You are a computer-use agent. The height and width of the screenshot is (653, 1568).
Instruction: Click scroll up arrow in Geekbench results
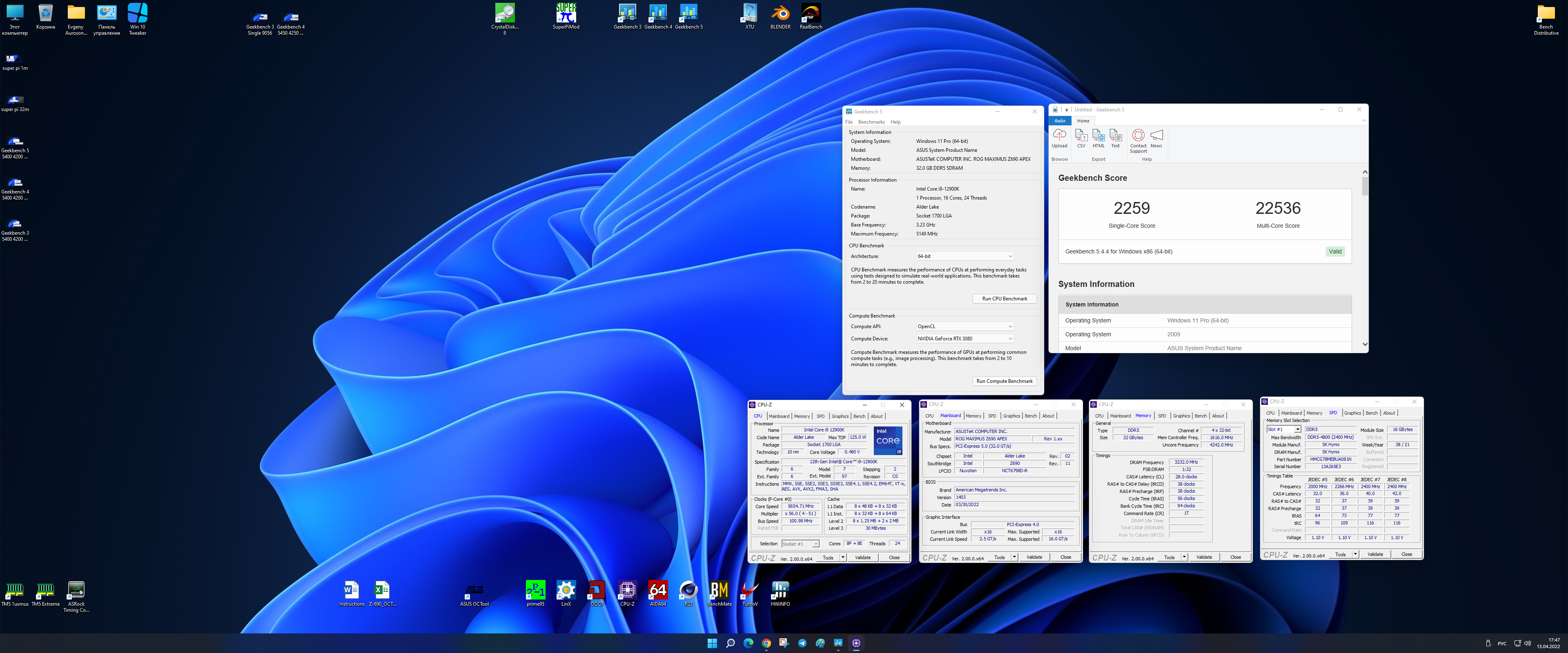pyautogui.click(x=1364, y=172)
